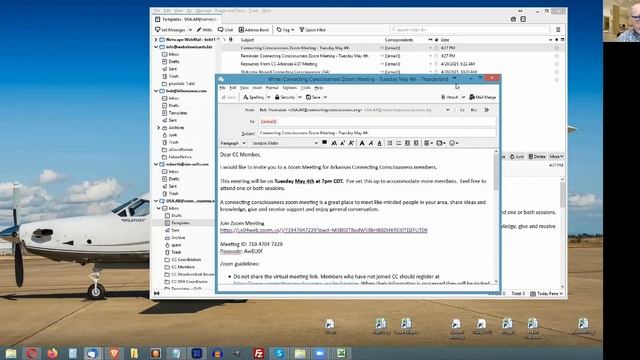Click Save button in compose toolbar
640x360 pixels.
(x=313, y=97)
